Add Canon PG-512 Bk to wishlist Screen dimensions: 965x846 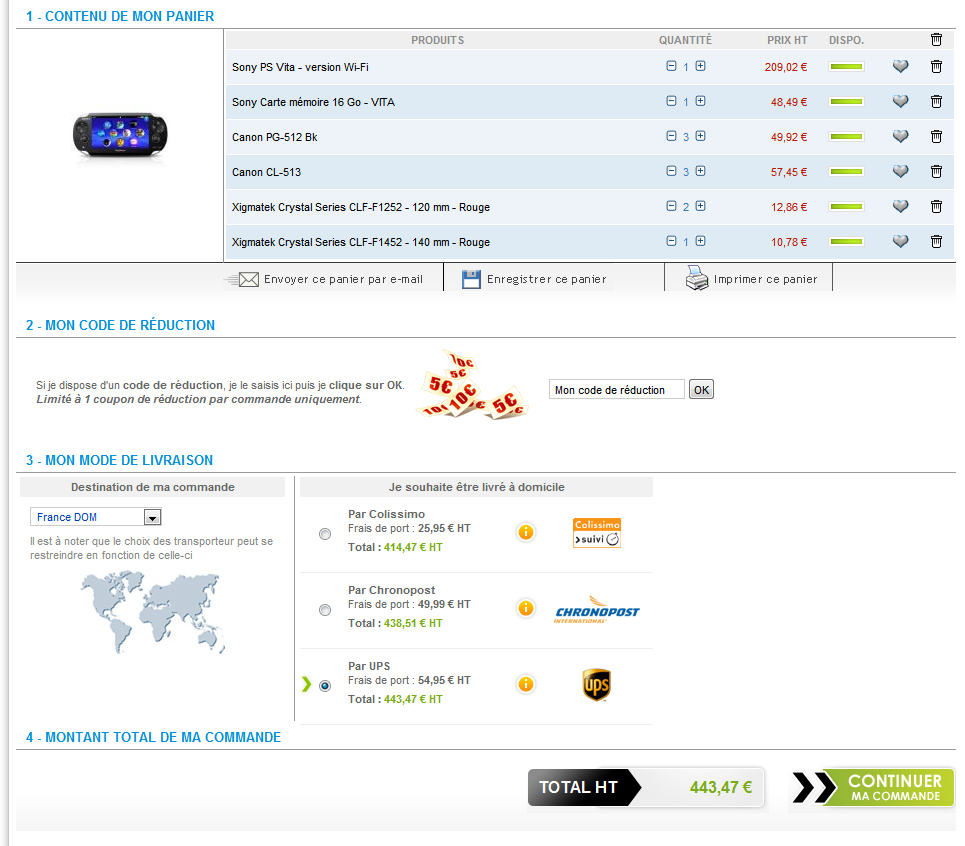900,137
